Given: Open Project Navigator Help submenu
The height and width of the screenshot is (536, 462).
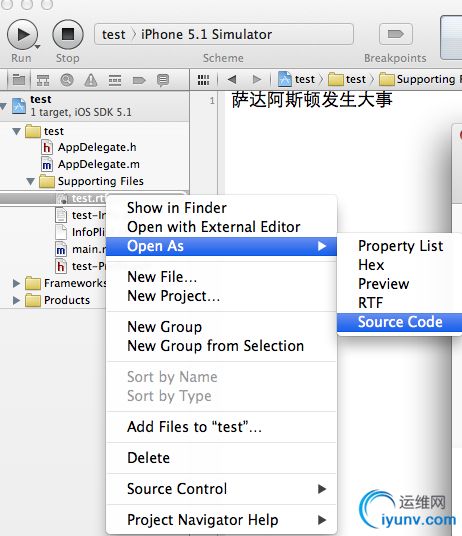Looking at the screenshot, I should [x=221, y=520].
